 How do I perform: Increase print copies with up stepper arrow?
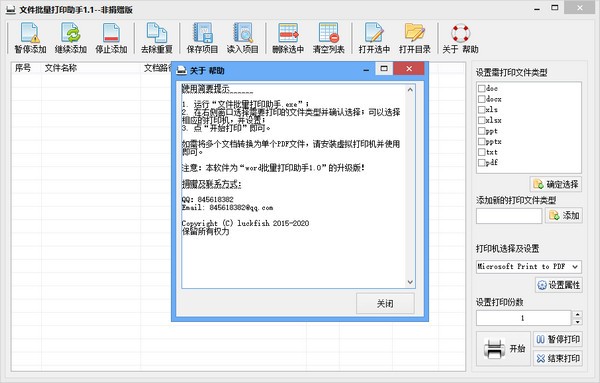[x=577, y=315]
